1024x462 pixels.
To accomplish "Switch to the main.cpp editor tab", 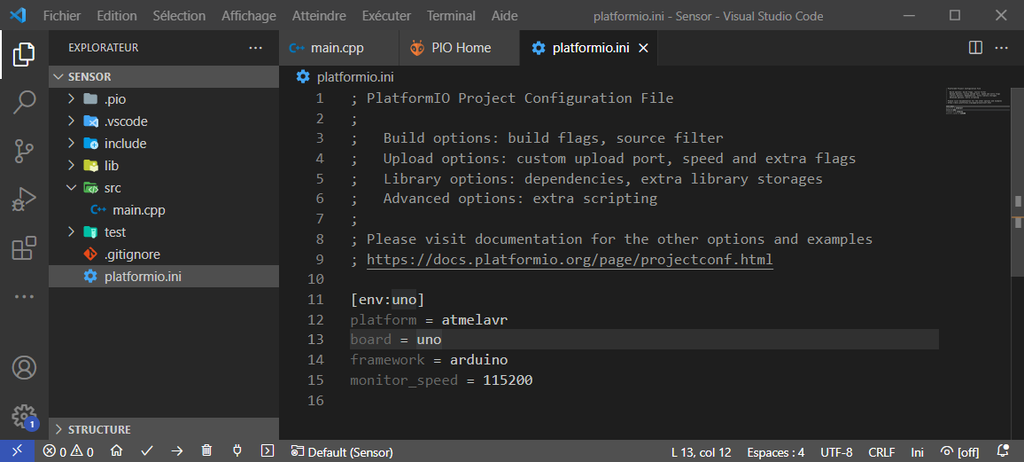I will point(338,48).
